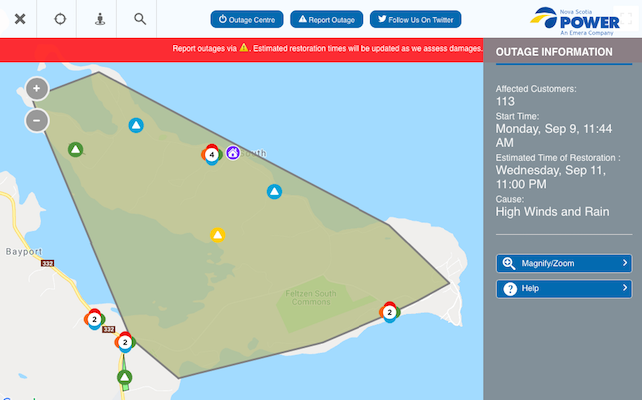642x400 pixels.
Task: Close the map panel with X icon
Action: coord(19,19)
